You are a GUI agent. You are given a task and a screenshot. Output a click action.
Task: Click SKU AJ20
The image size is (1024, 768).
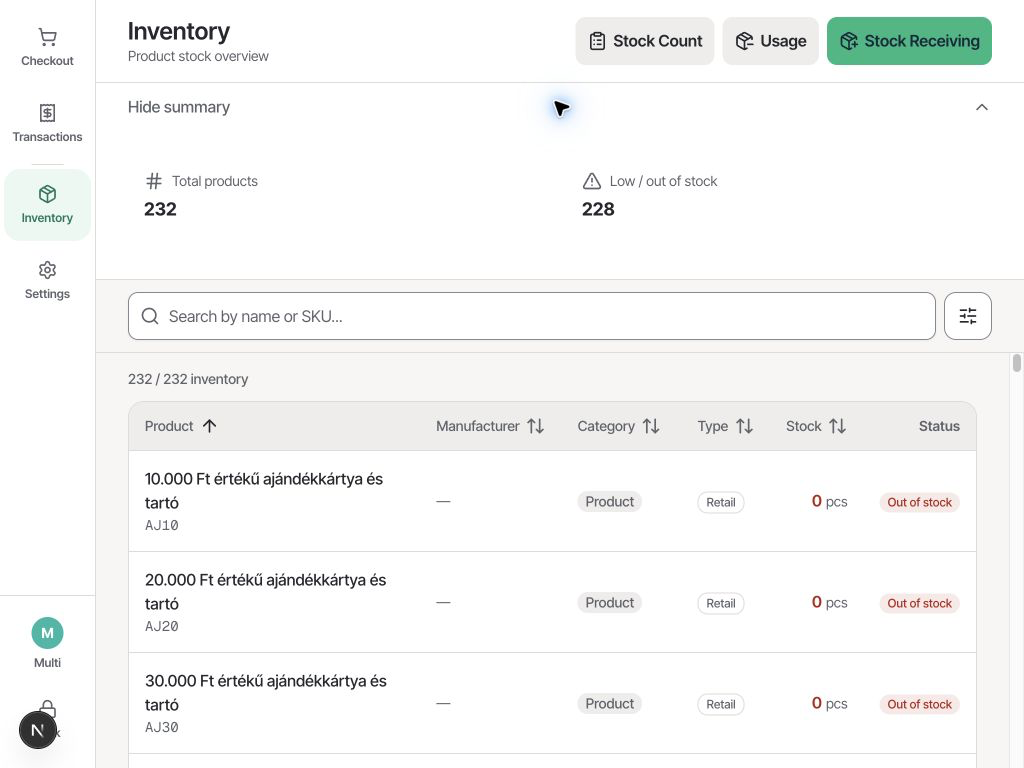(162, 626)
